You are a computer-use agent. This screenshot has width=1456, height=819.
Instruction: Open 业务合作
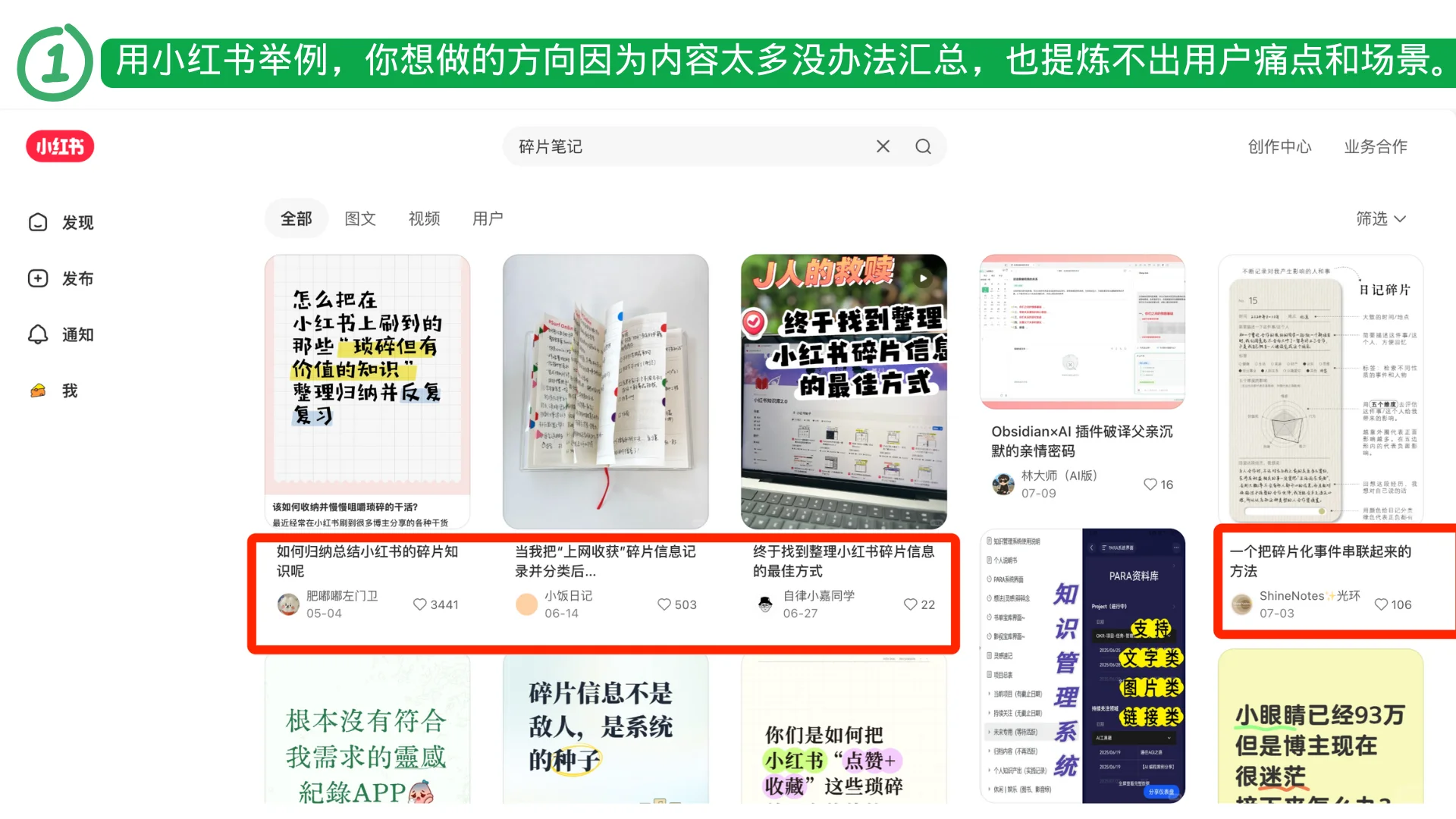click(x=1376, y=146)
